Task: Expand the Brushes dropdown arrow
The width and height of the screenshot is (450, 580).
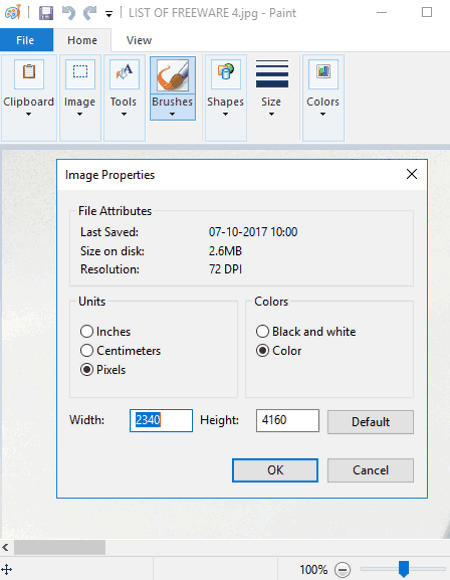Action: tap(172, 114)
